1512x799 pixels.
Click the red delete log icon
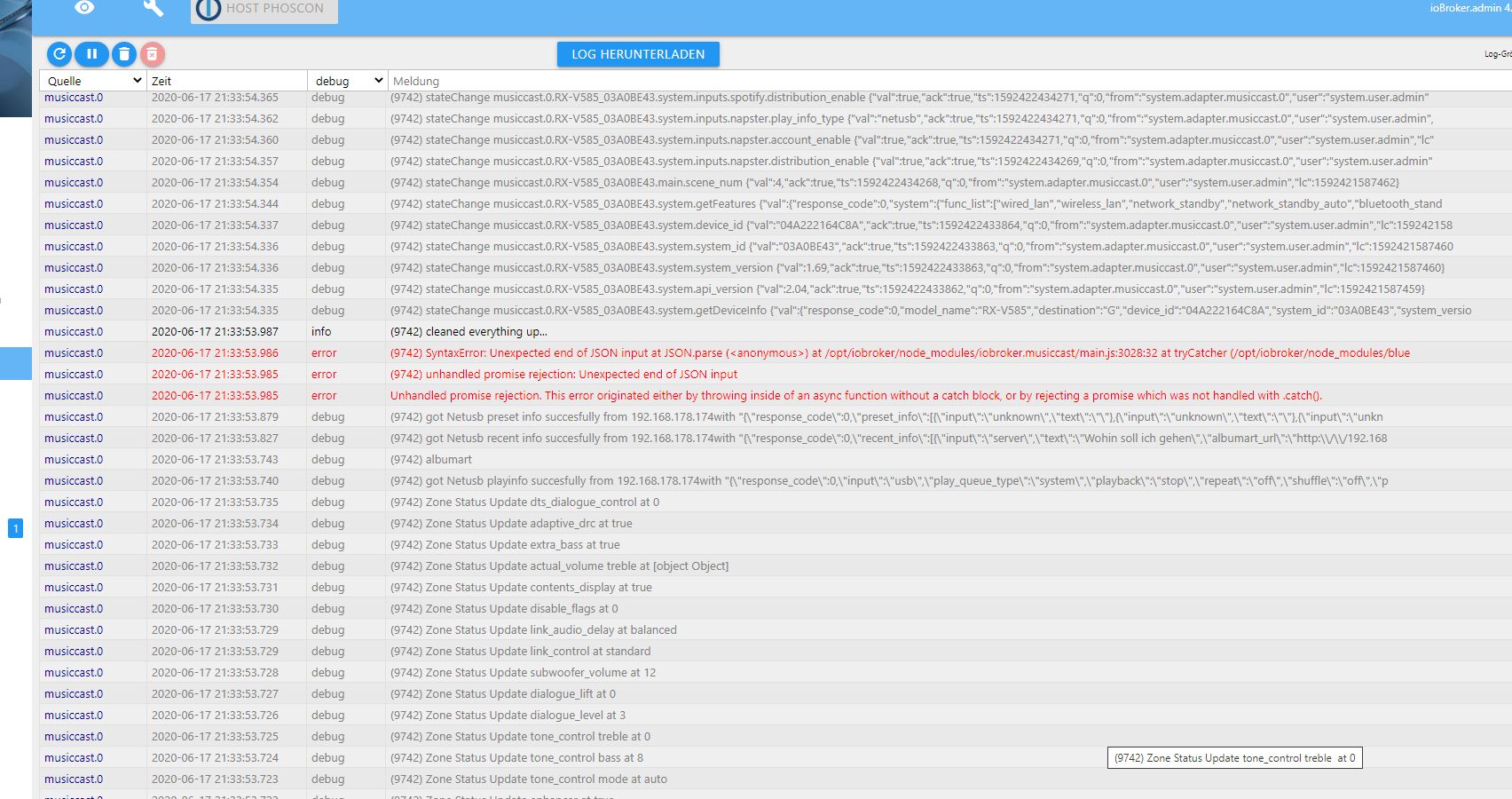(153, 54)
